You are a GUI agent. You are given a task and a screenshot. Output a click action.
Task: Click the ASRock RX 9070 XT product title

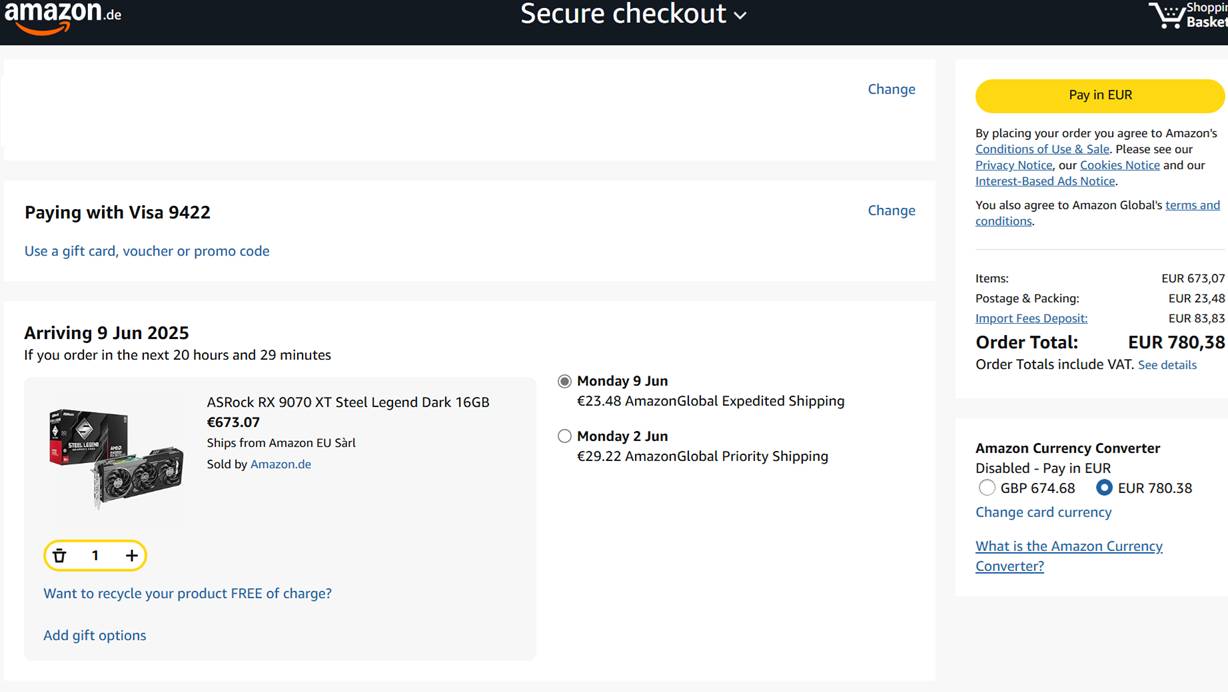point(348,402)
